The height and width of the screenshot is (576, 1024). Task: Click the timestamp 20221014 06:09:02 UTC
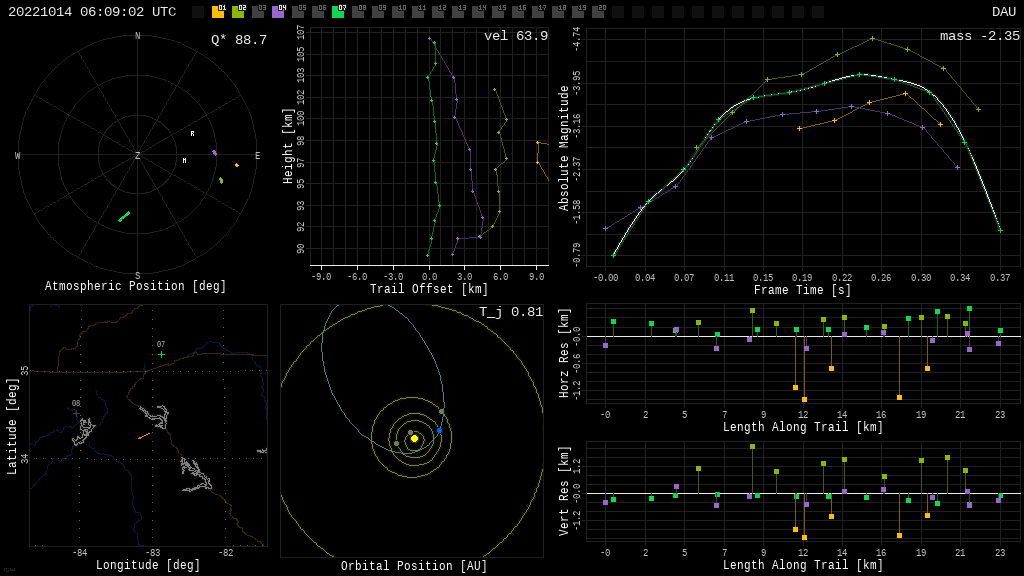(92, 12)
